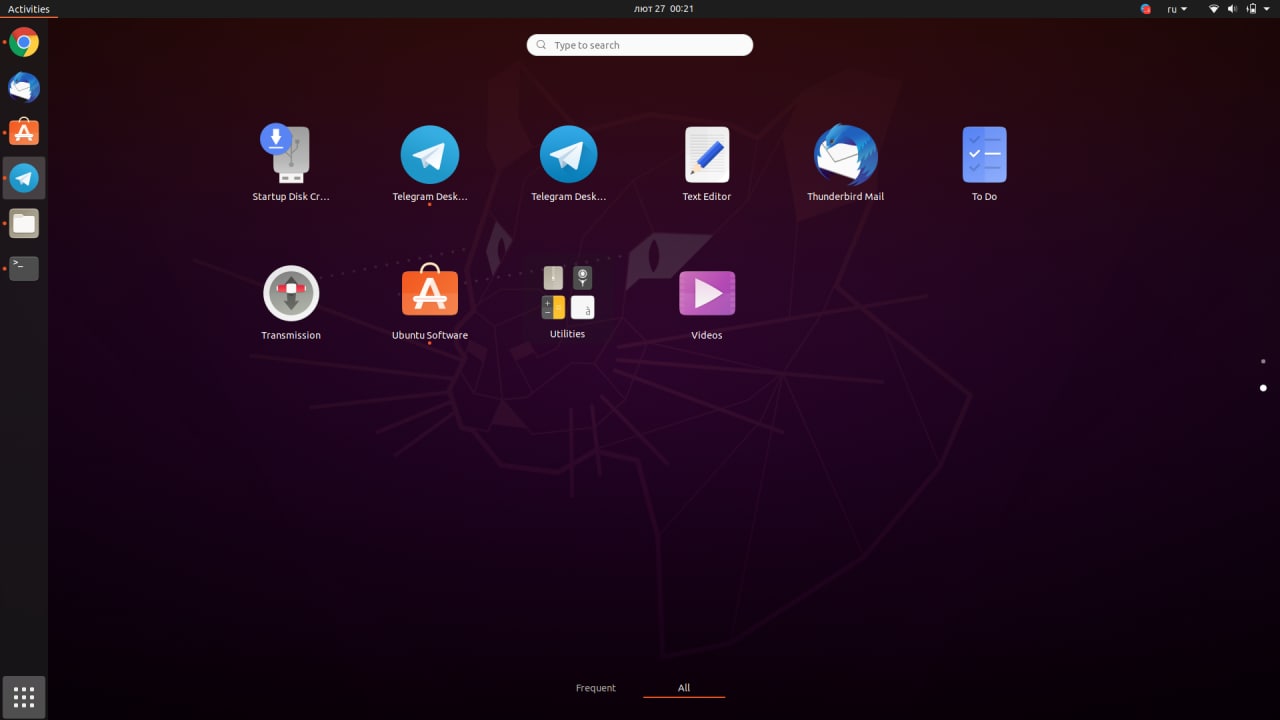Switch to Telegram in the dock

(24, 178)
